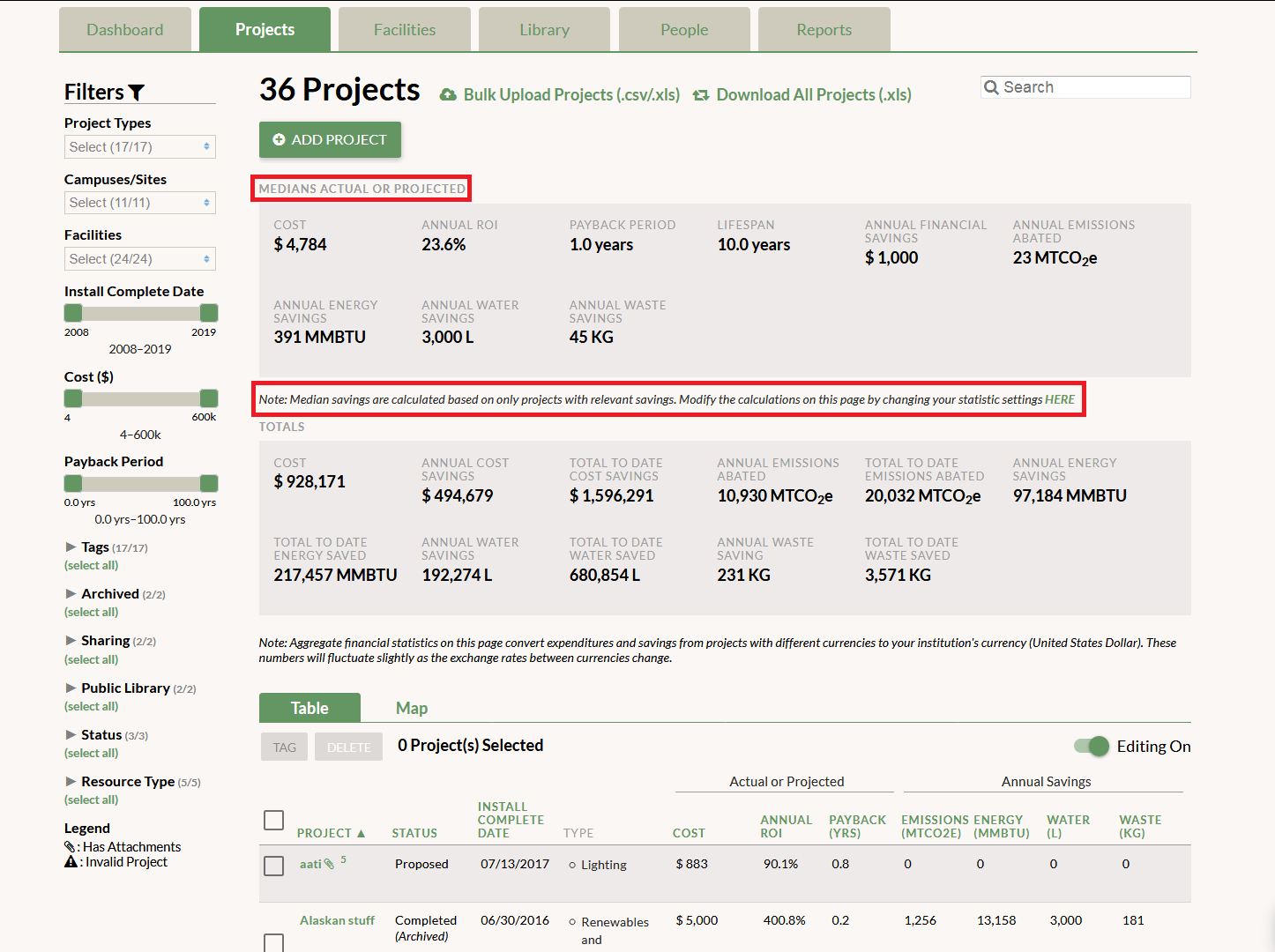The image size is (1275, 952).
Task: Click select all under Sharing
Action: [91, 660]
